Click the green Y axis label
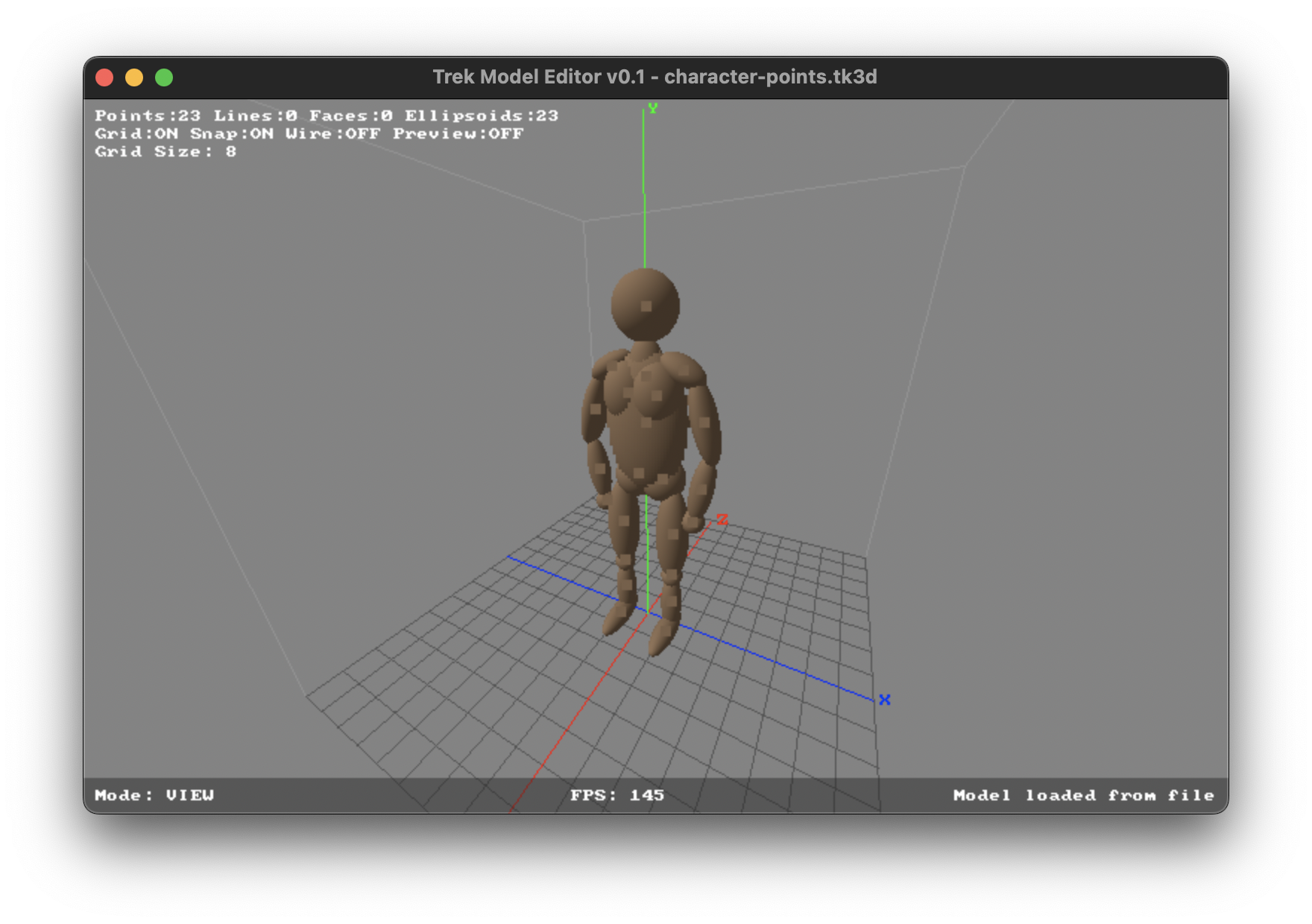Image resolution: width=1312 pixels, height=924 pixels. pos(654,107)
